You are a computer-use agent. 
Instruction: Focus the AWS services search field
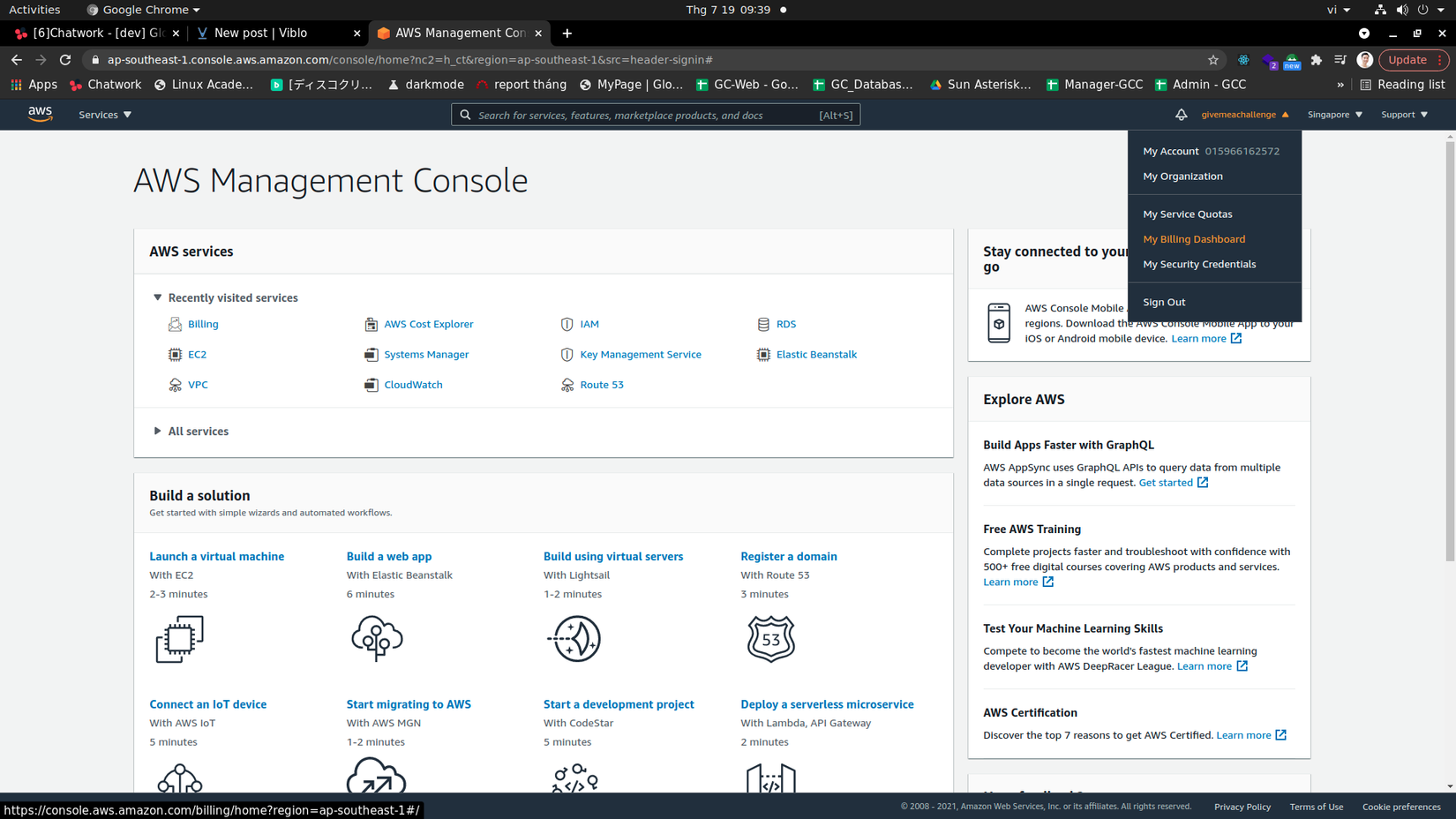pos(656,115)
